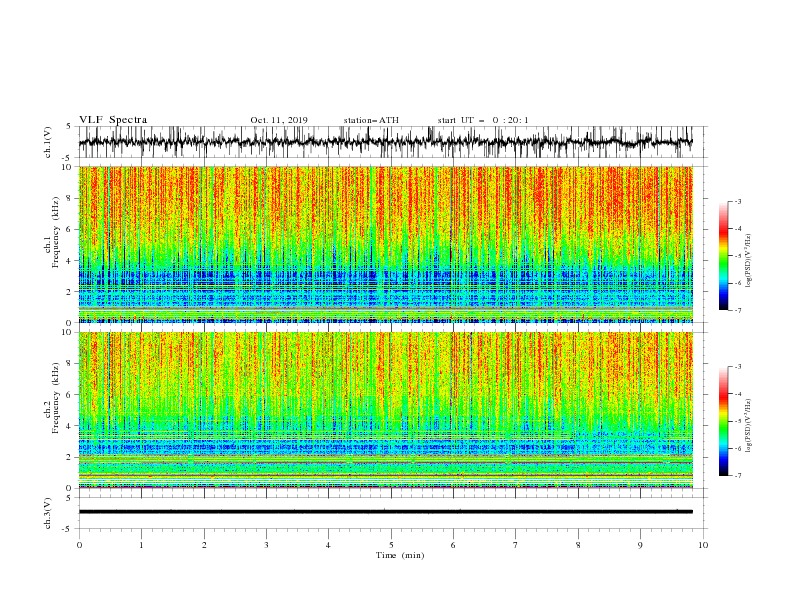
Task: Click the time axis tick label "5"
Action: [391, 545]
